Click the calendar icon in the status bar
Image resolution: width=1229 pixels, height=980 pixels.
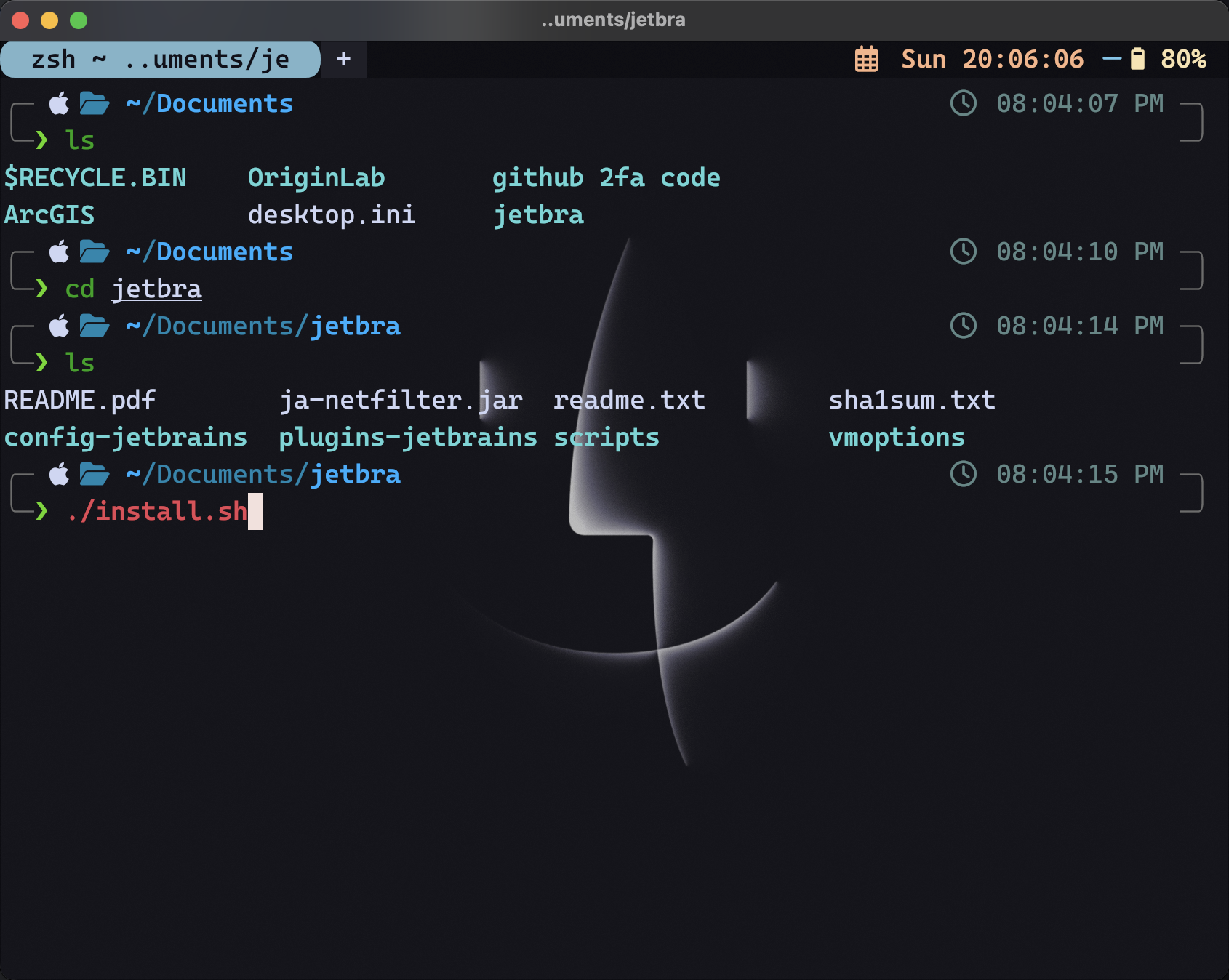point(866,59)
